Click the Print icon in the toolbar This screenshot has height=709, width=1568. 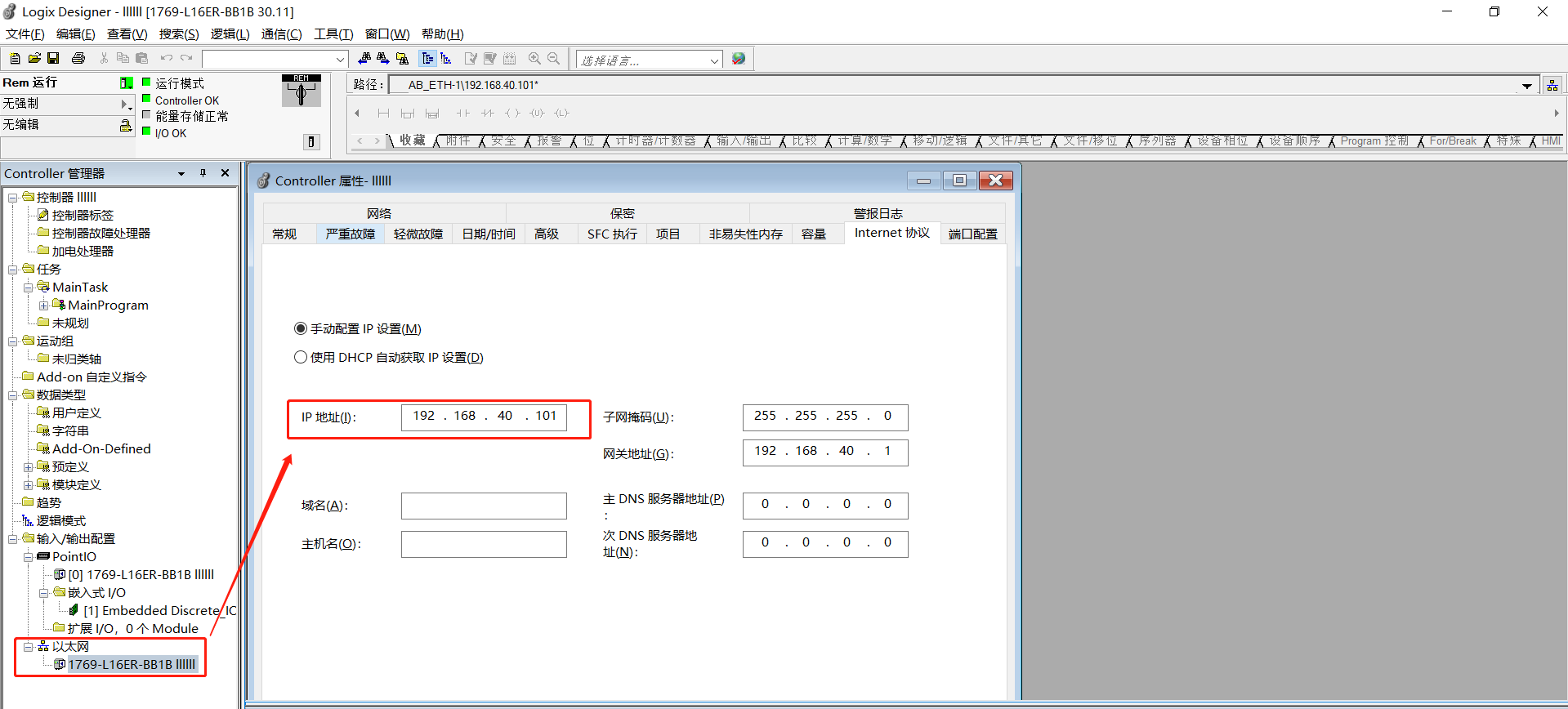tap(78, 59)
